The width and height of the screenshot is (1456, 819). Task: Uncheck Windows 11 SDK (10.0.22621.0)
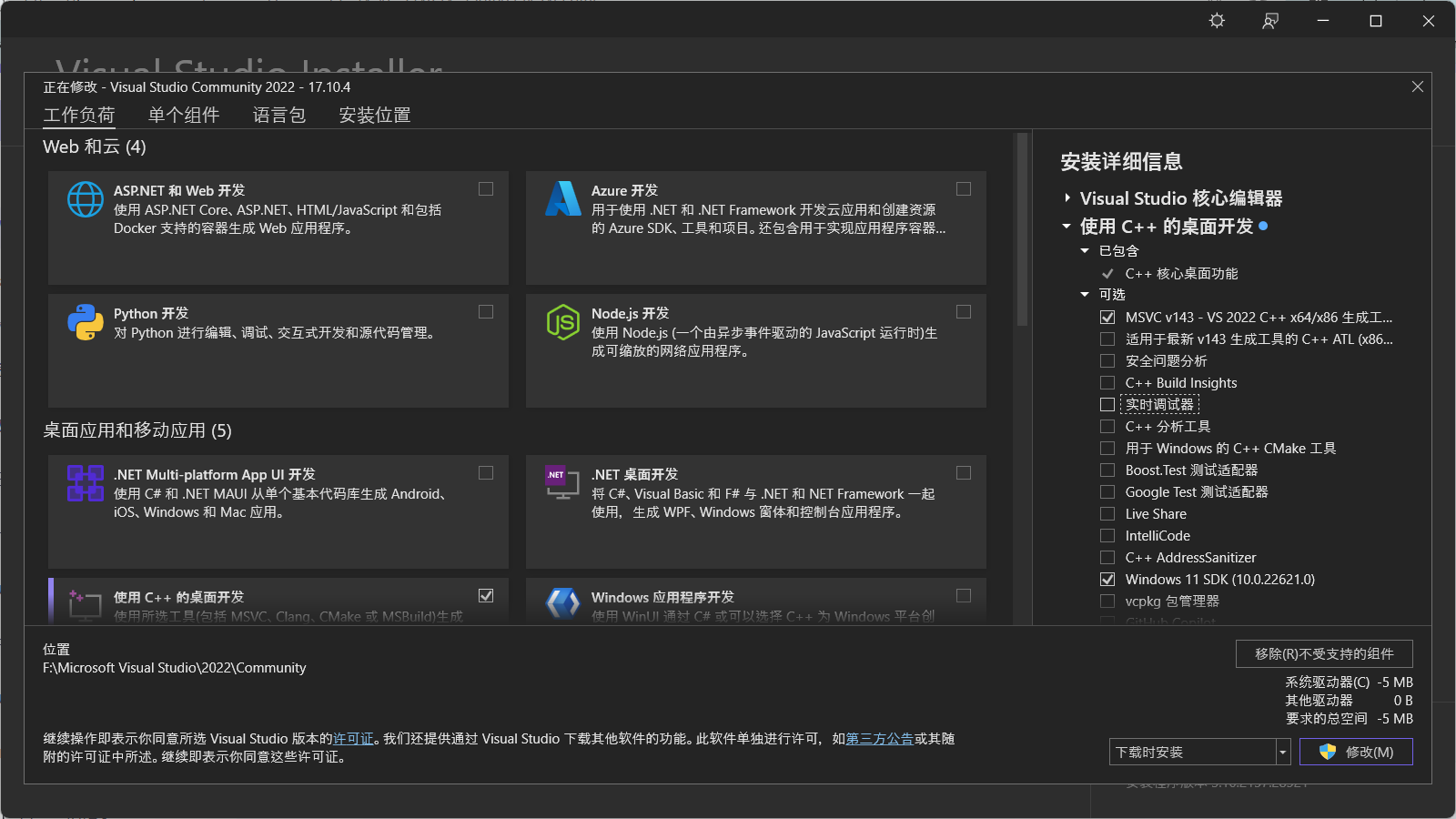pos(1107,579)
